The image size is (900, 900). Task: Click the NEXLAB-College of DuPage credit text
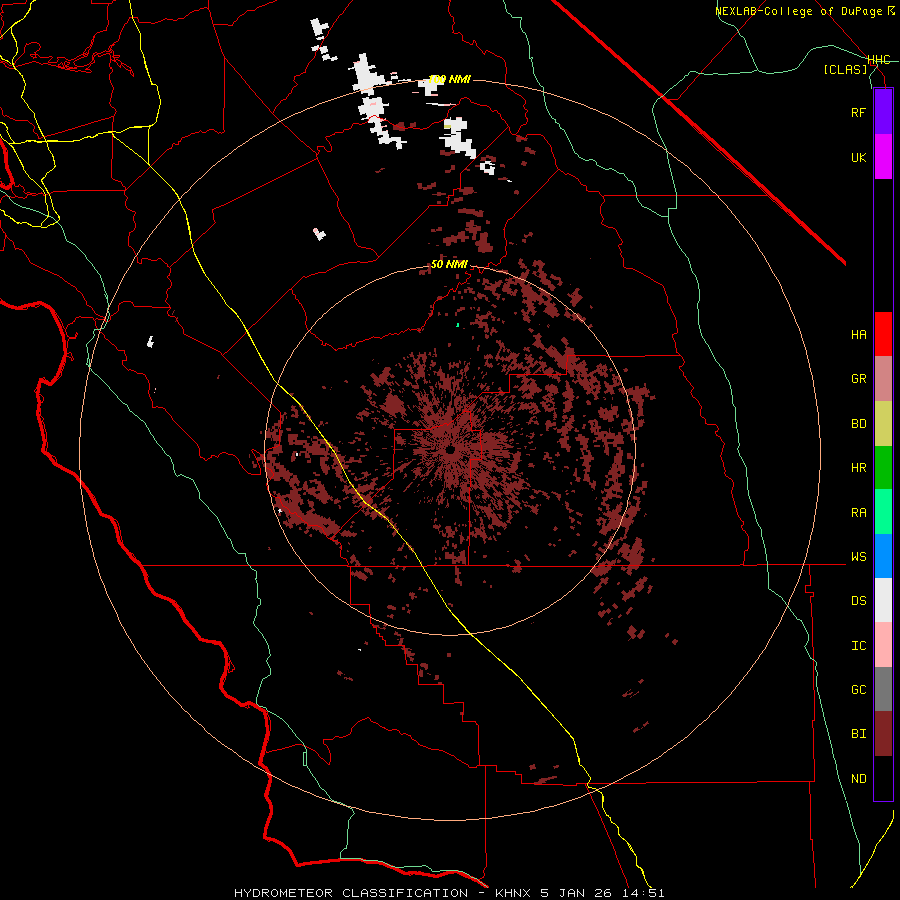click(x=798, y=11)
